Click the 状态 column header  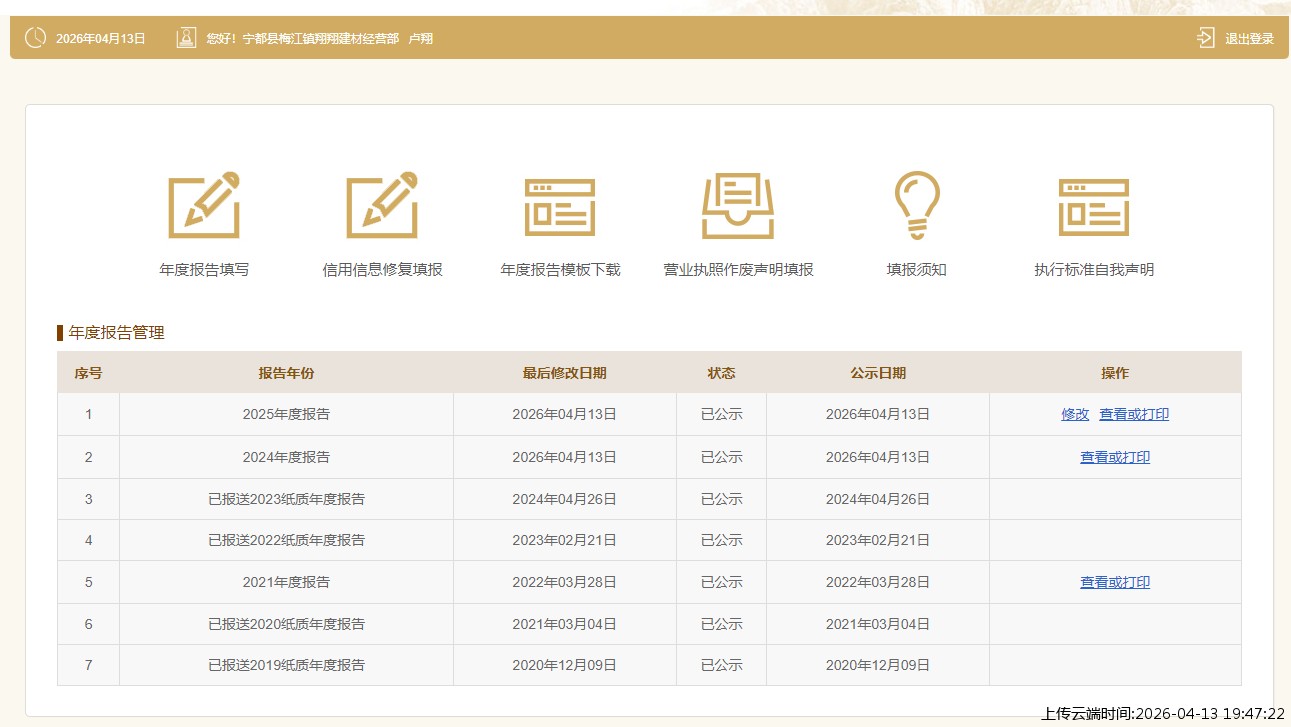721,373
